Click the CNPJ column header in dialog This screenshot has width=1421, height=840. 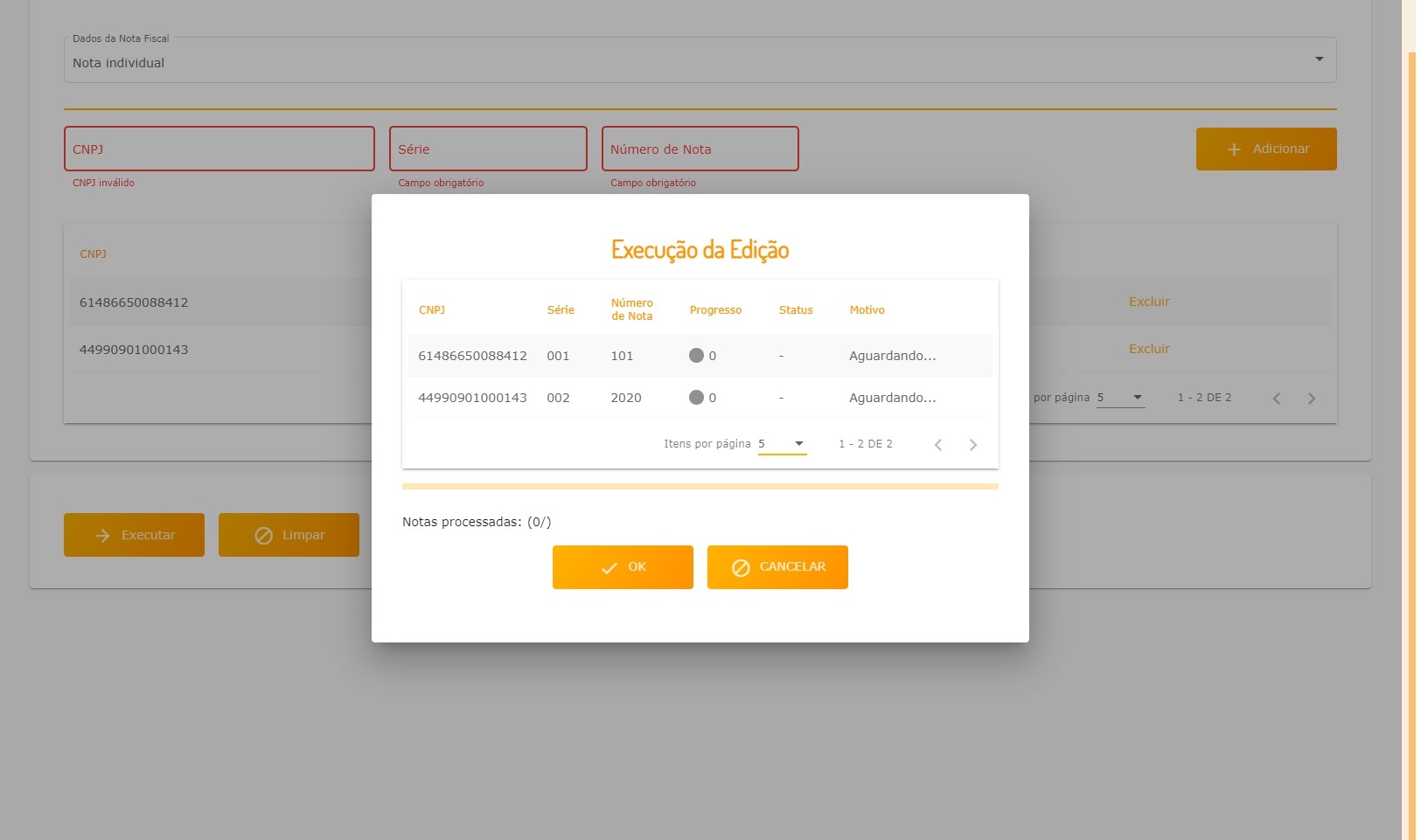pos(432,310)
